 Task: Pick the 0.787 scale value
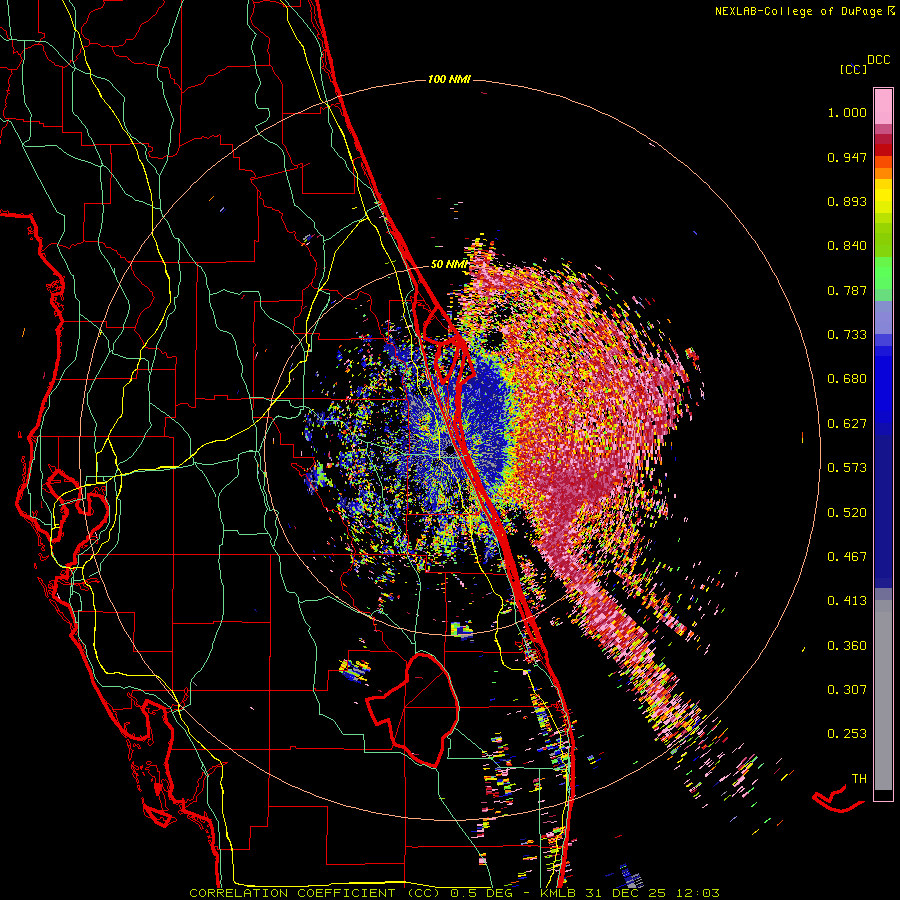tap(847, 290)
